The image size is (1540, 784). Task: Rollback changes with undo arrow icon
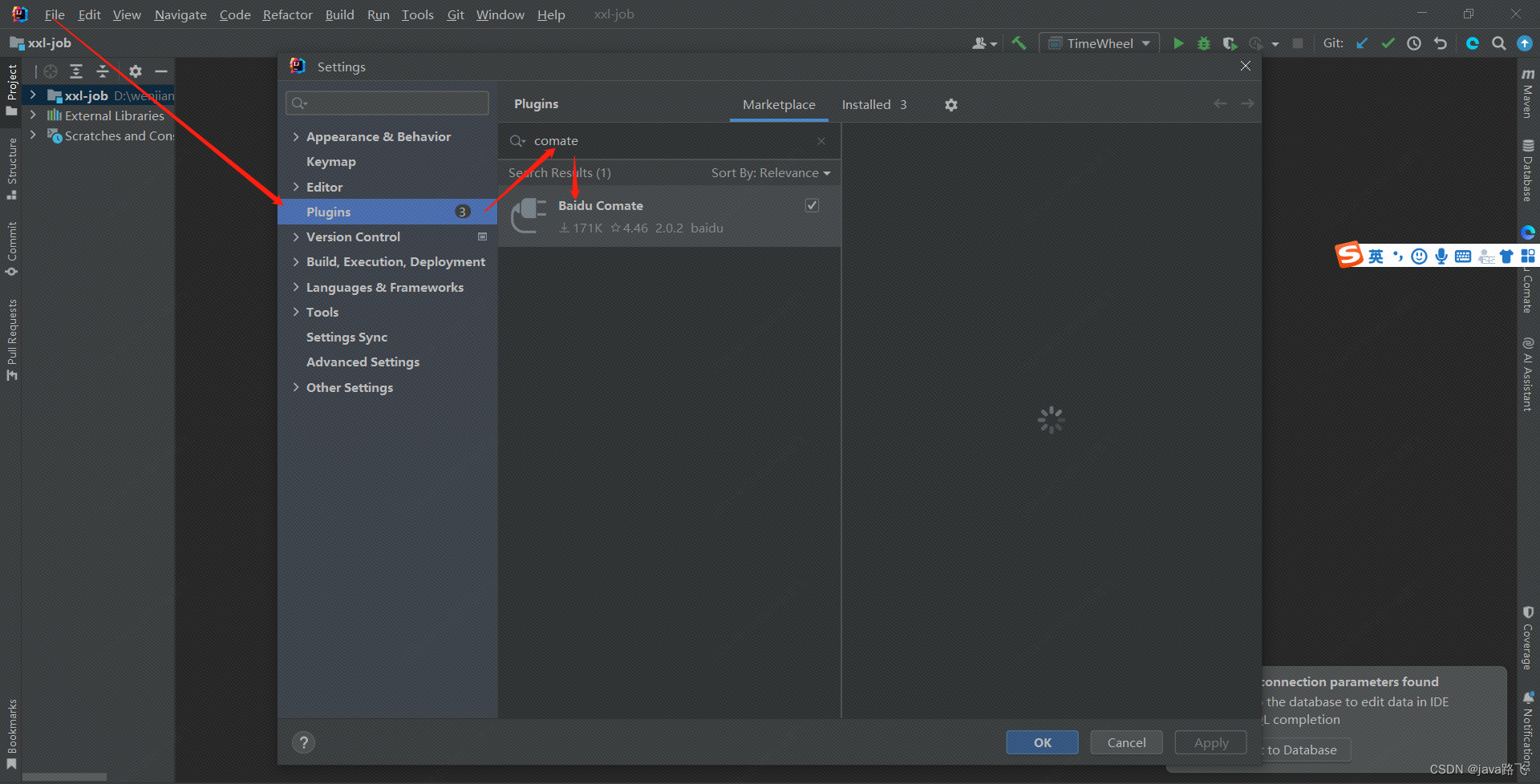[x=1441, y=43]
